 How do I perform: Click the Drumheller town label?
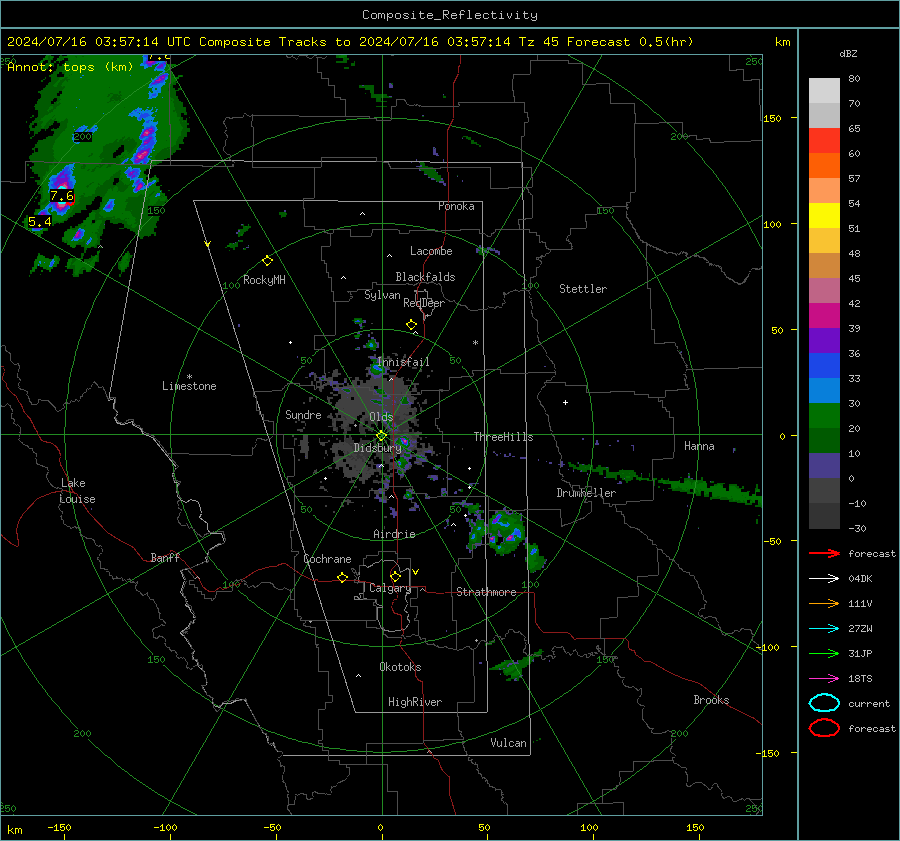586,493
